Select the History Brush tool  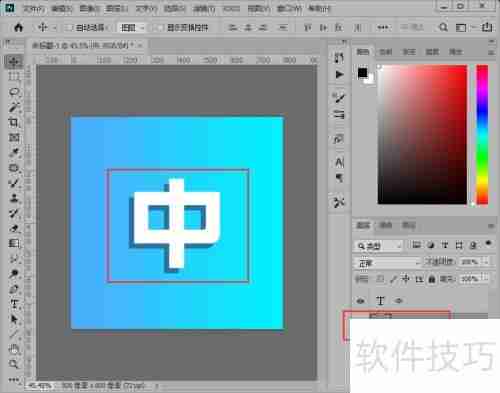[14, 213]
